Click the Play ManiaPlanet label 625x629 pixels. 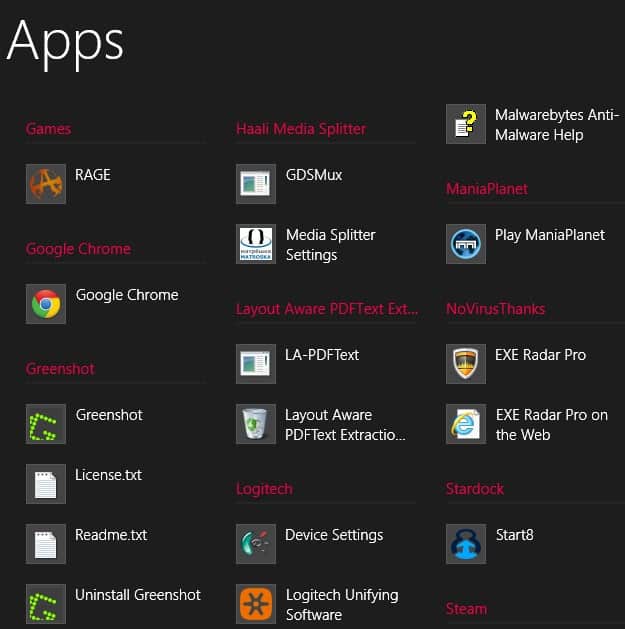click(x=550, y=235)
